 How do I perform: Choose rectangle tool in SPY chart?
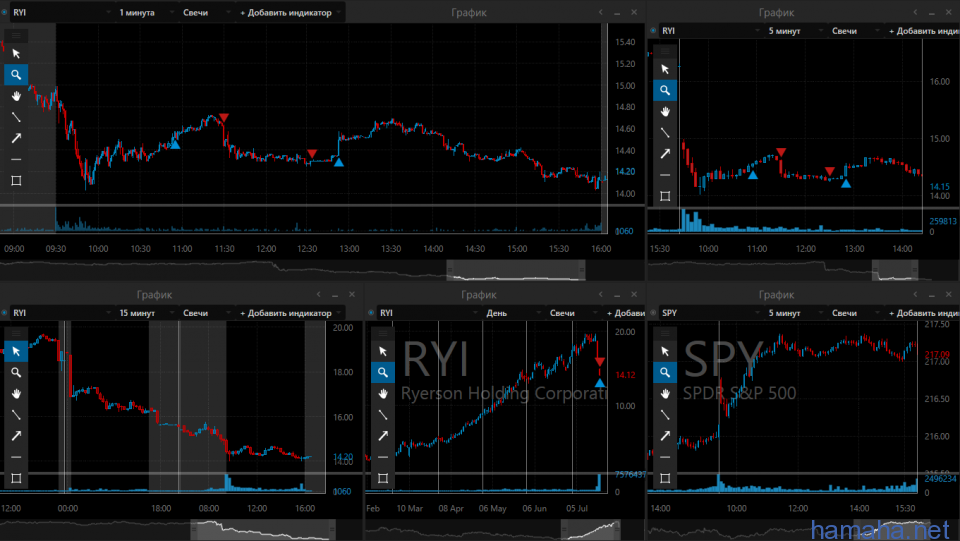665,478
